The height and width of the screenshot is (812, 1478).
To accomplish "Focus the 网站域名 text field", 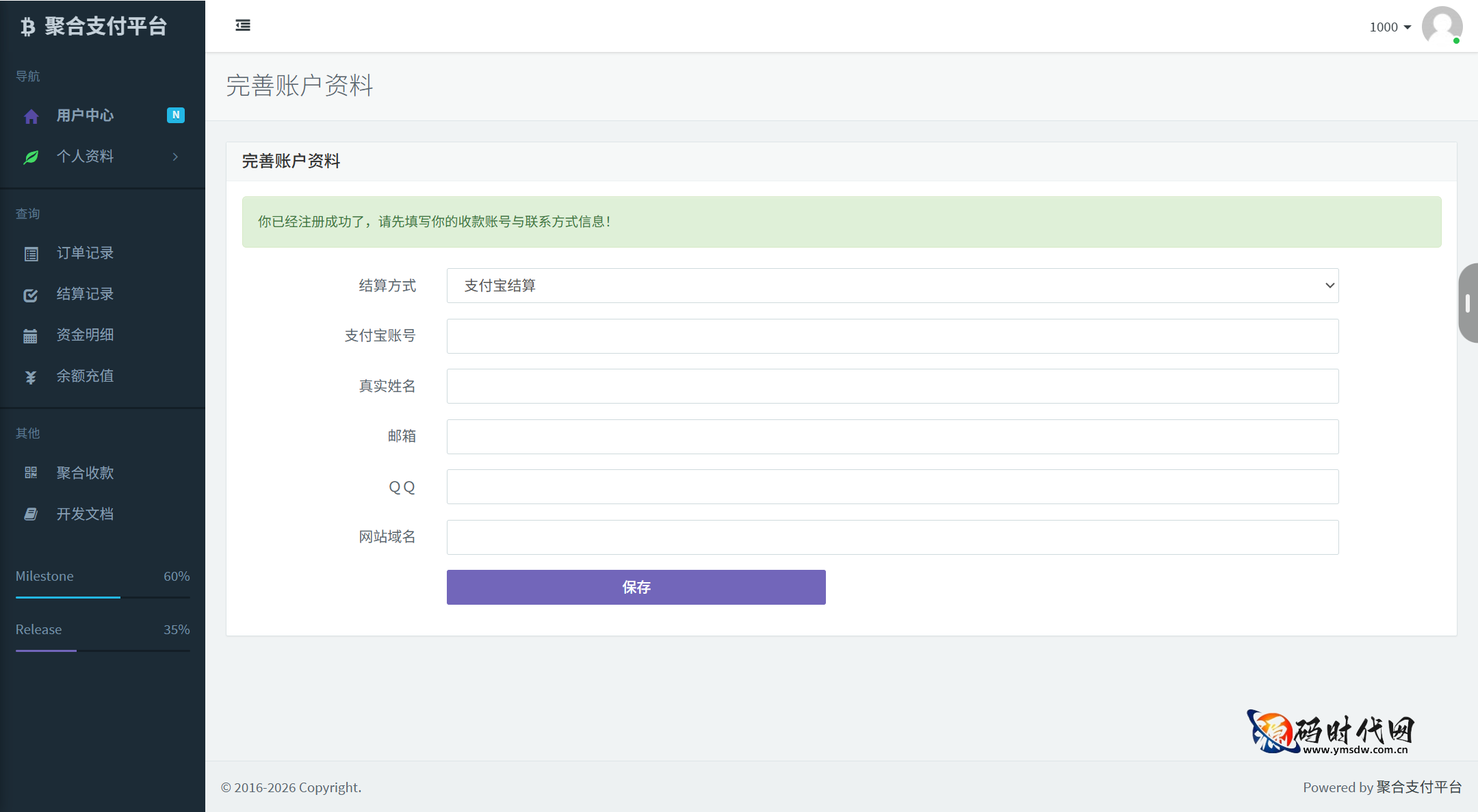I will pos(892,537).
